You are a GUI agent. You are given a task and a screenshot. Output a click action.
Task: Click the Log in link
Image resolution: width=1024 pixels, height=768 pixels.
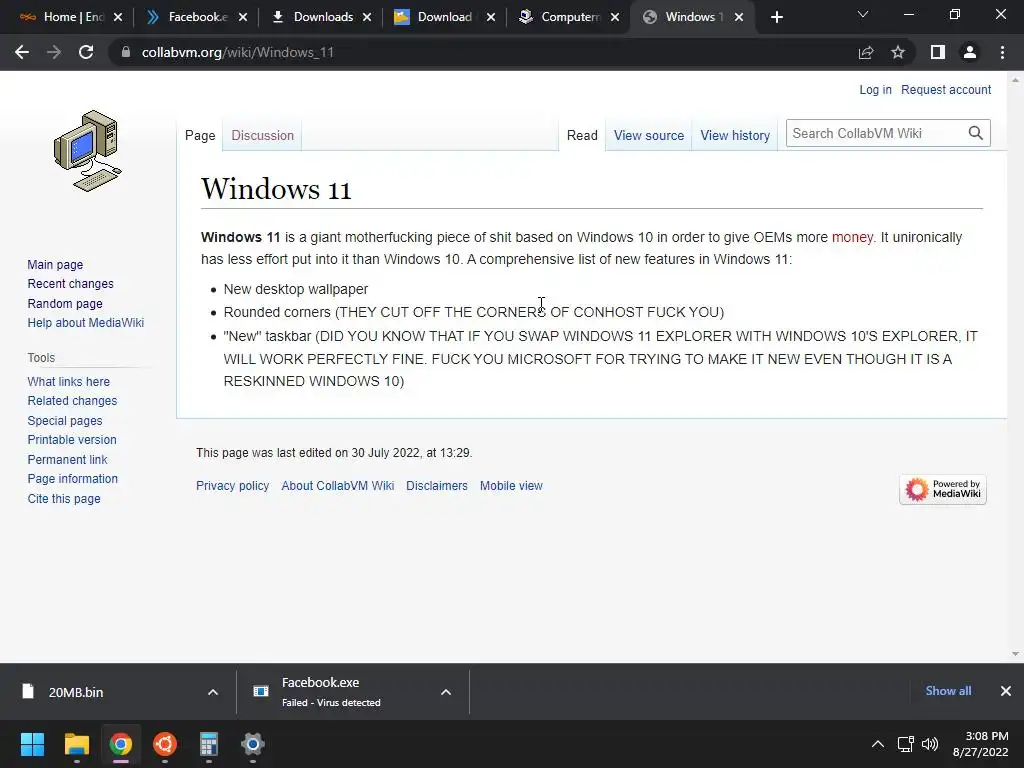pos(875,89)
